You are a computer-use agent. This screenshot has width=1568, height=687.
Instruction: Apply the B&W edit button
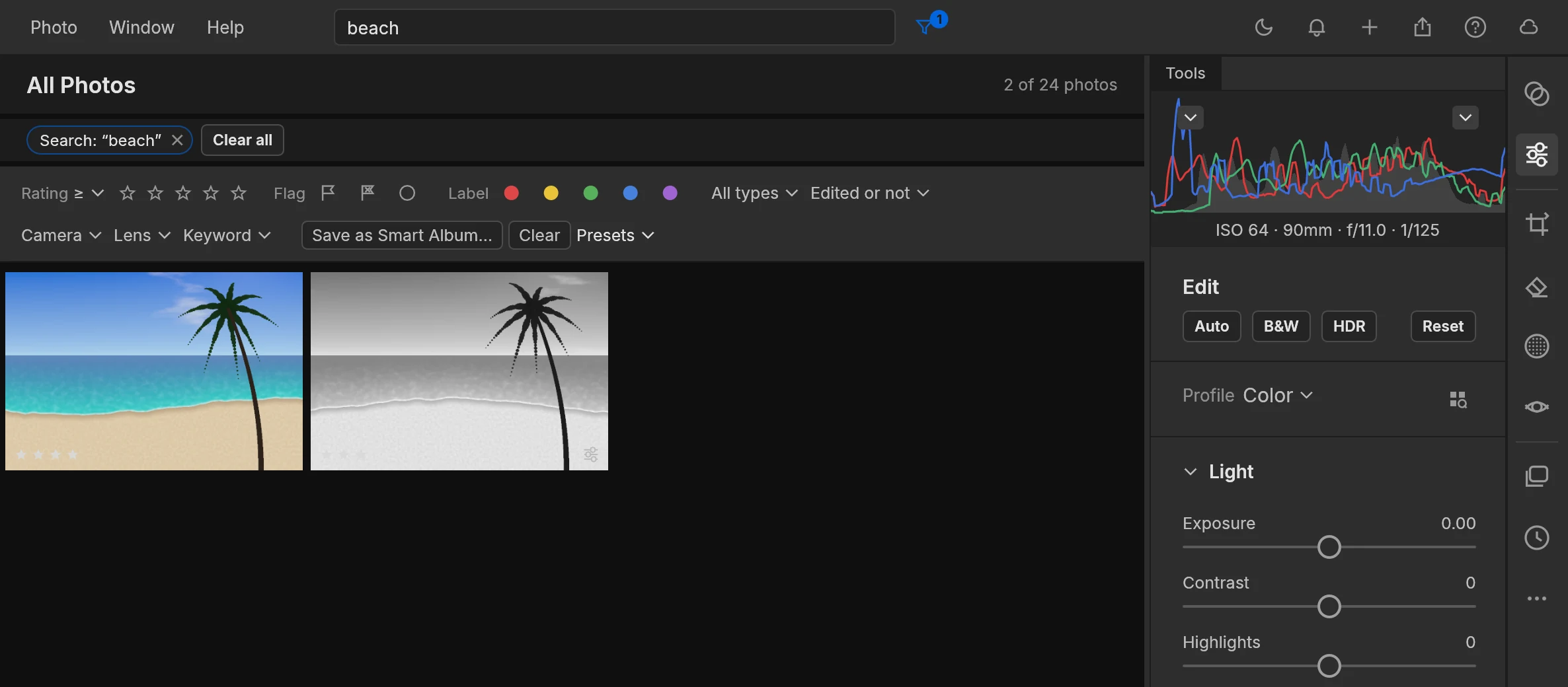pyautogui.click(x=1281, y=326)
